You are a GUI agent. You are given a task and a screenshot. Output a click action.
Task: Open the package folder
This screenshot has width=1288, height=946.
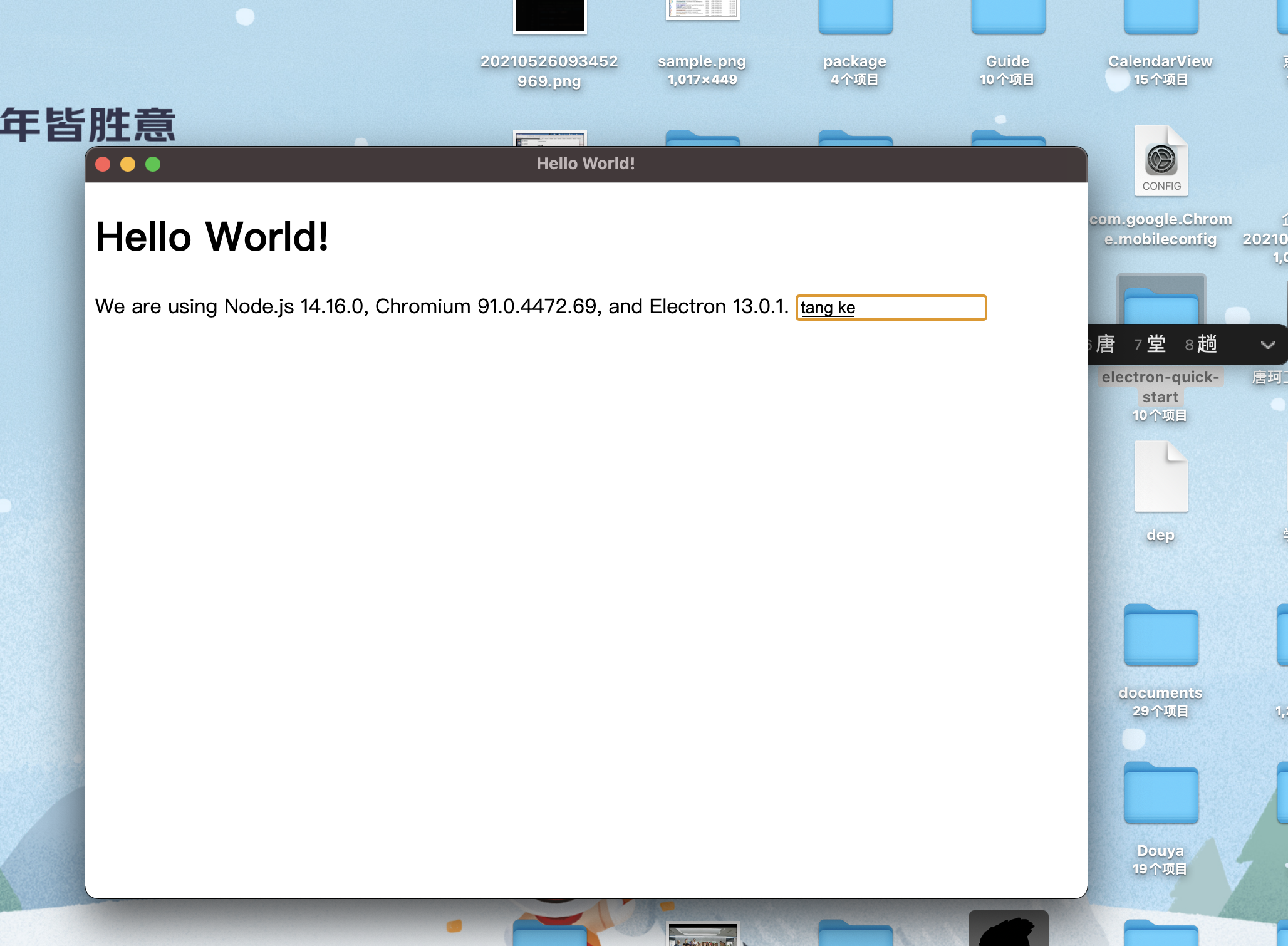pyautogui.click(x=855, y=17)
